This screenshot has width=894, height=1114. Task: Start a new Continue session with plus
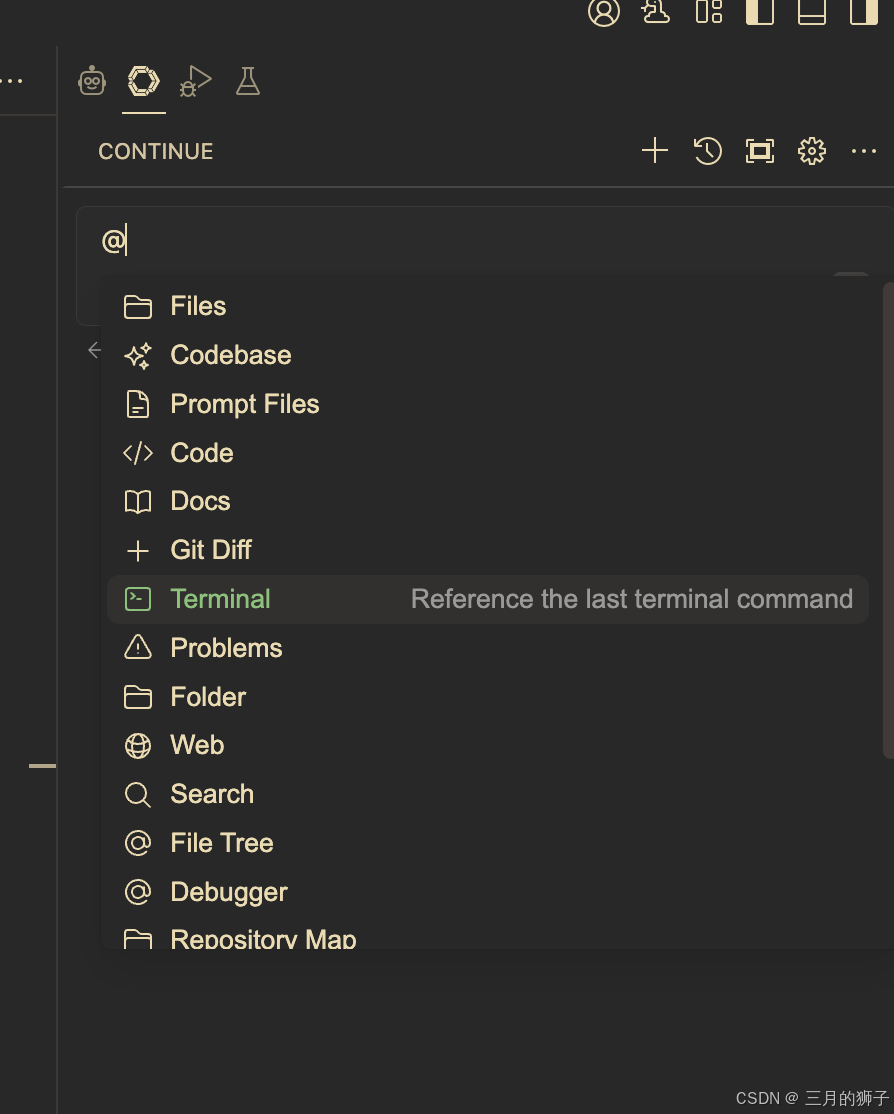point(655,151)
